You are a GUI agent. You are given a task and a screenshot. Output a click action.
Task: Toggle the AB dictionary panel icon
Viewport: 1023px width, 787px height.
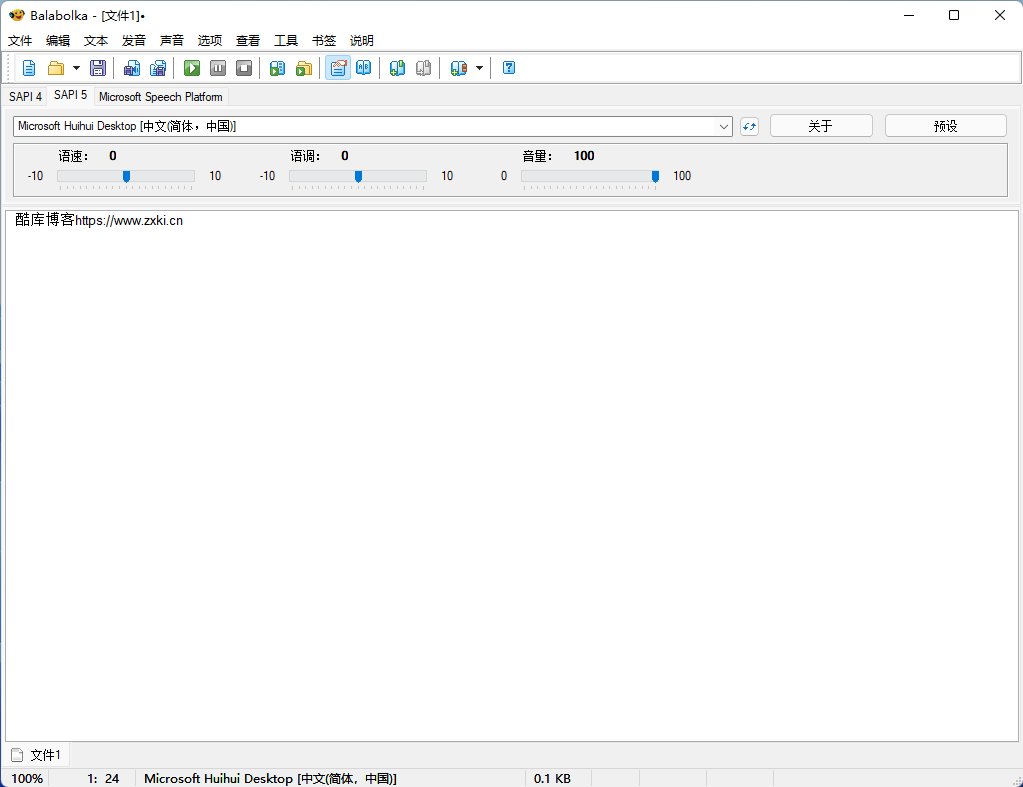(364, 68)
